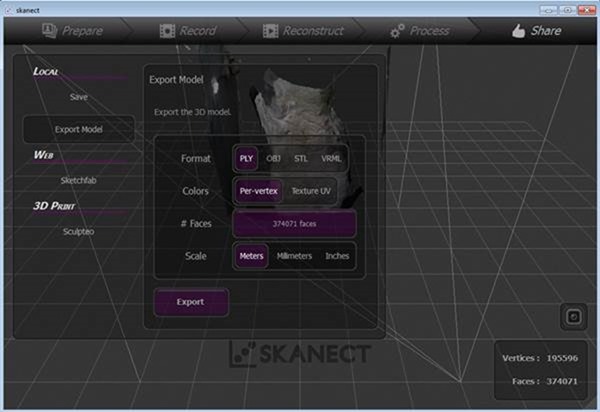Click the Web section header
Image resolution: width=600 pixels, height=412 pixels.
coord(43,155)
